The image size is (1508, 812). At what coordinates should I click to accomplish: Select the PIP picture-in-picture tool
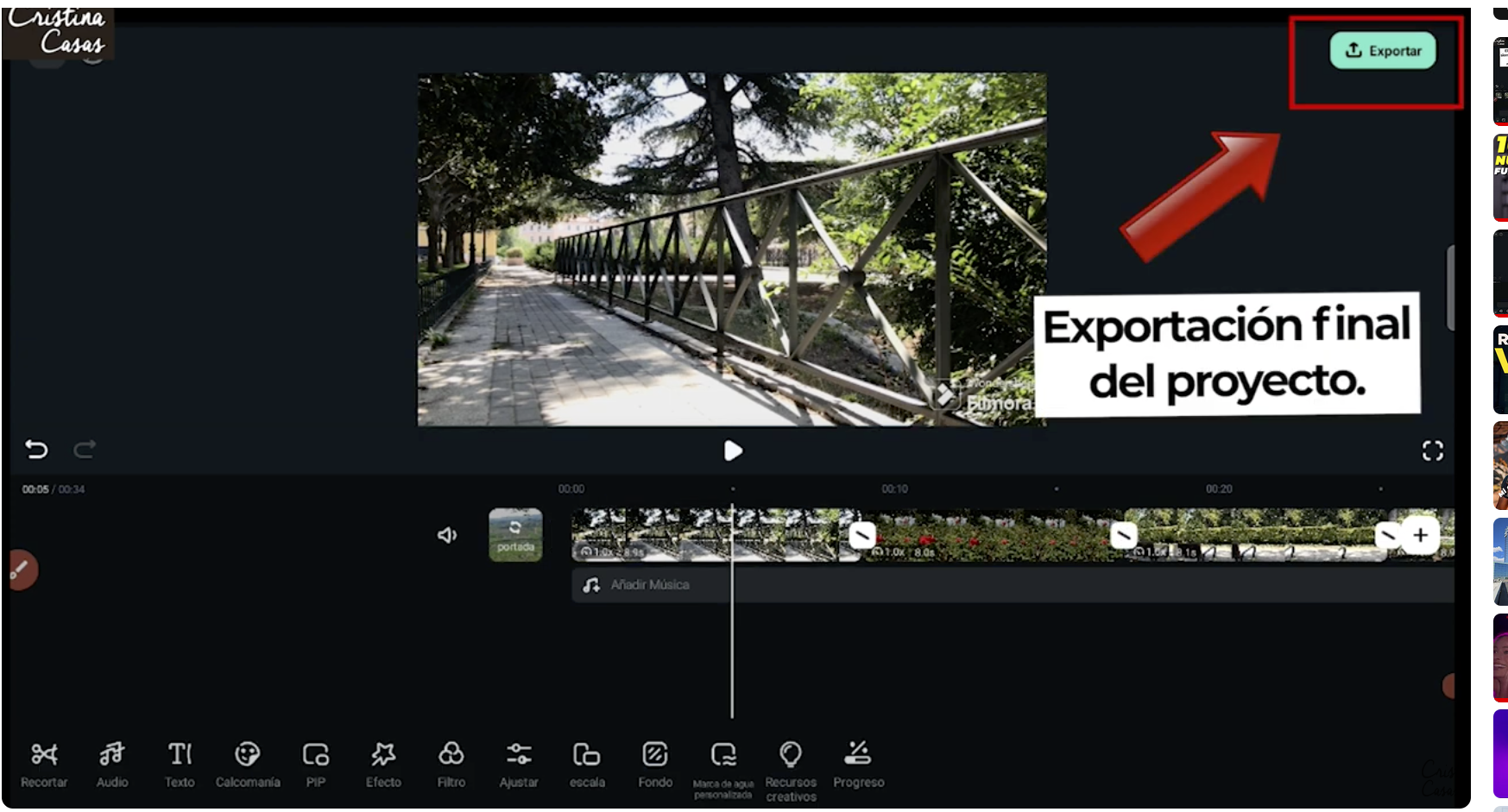[x=316, y=765]
